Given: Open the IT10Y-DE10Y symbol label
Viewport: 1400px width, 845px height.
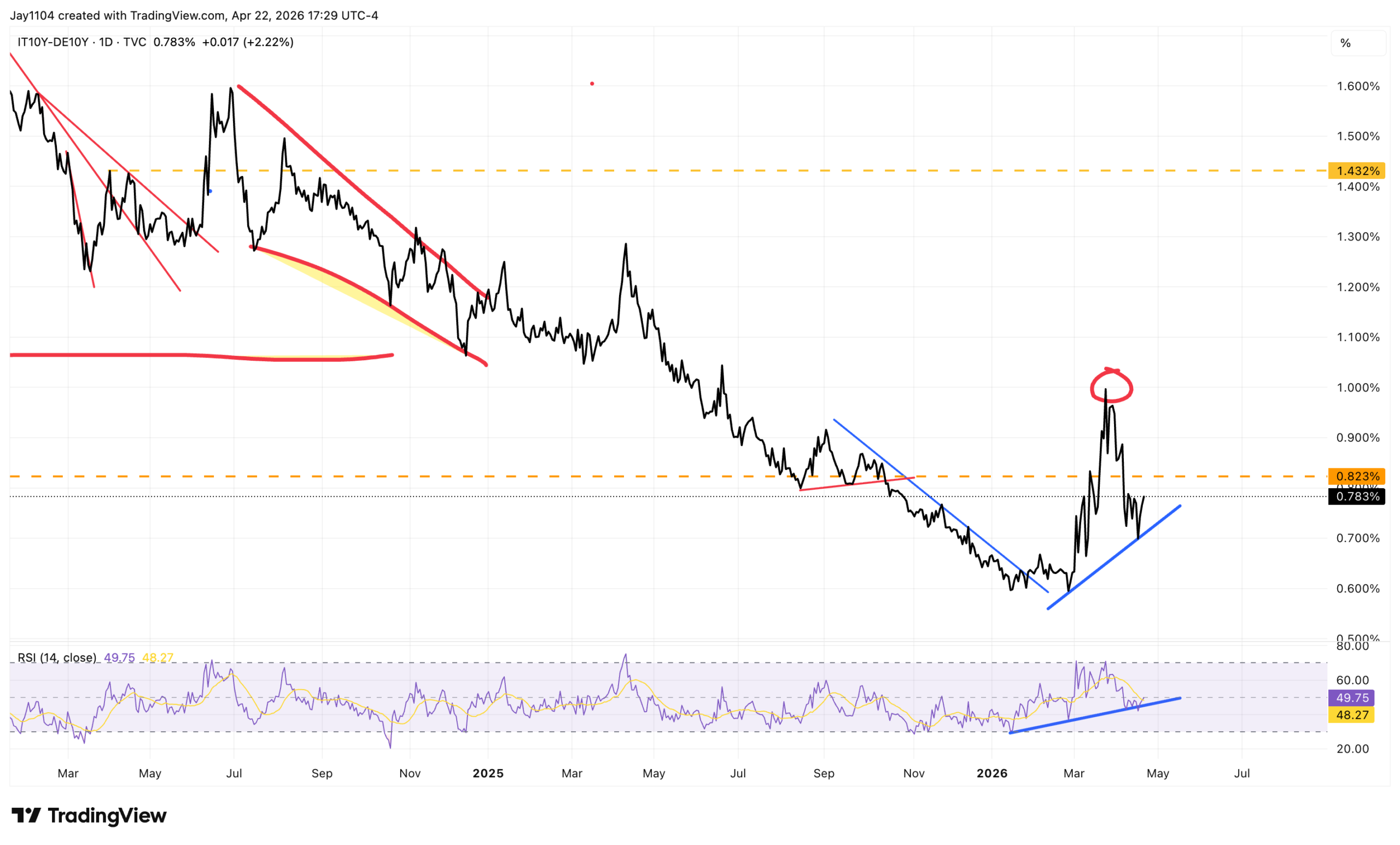Looking at the screenshot, I should click(53, 42).
